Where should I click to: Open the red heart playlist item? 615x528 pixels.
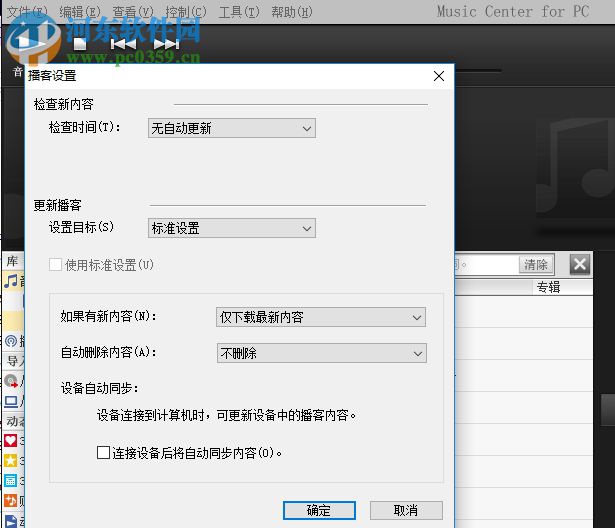pos(11,440)
